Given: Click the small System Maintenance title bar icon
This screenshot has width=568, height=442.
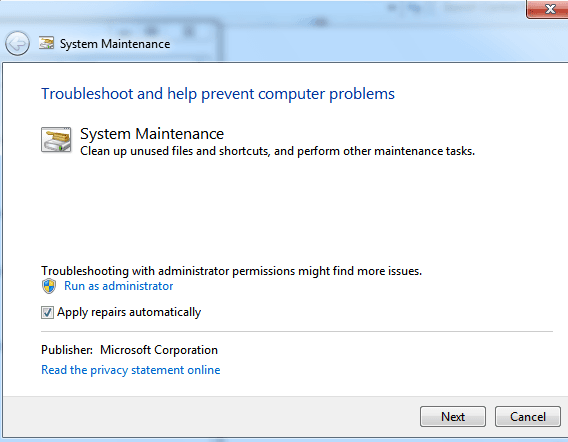Looking at the screenshot, I should [47, 43].
